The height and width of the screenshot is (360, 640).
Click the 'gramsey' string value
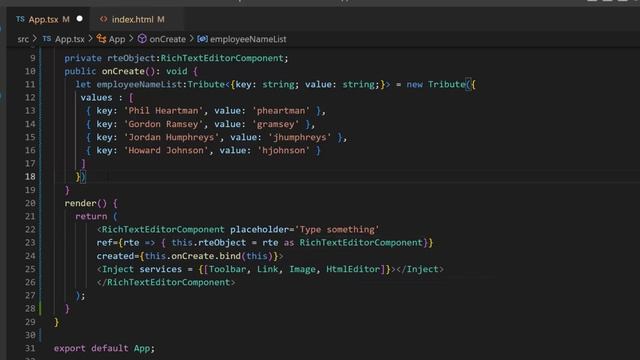point(276,124)
